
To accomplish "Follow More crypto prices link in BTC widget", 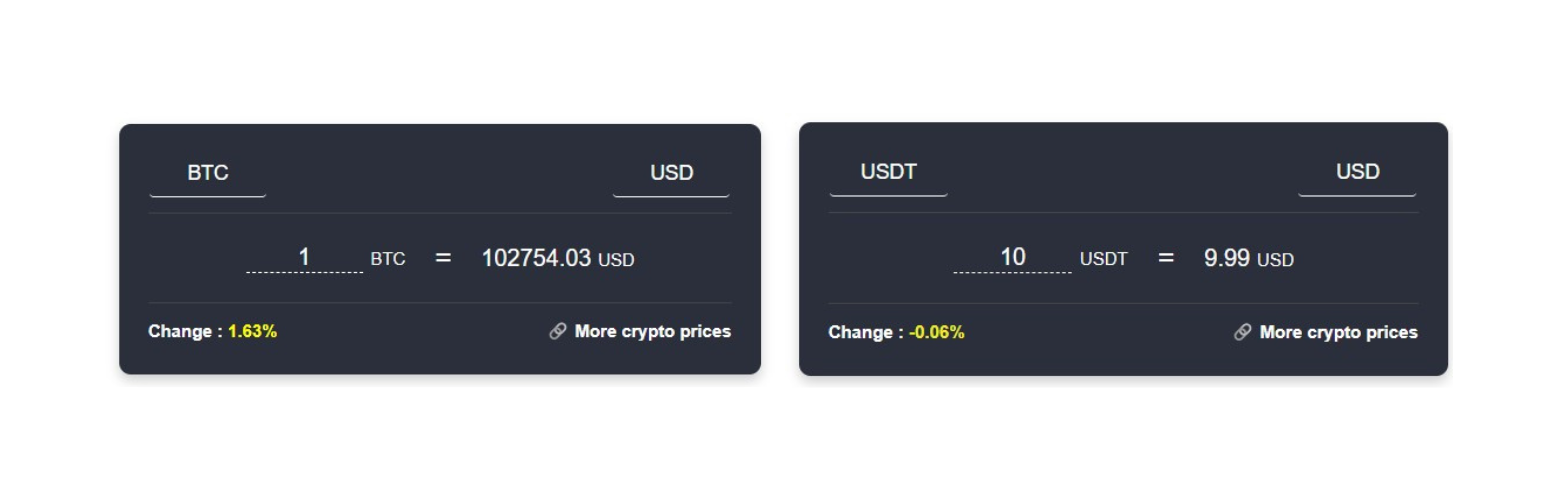I will point(652,331).
